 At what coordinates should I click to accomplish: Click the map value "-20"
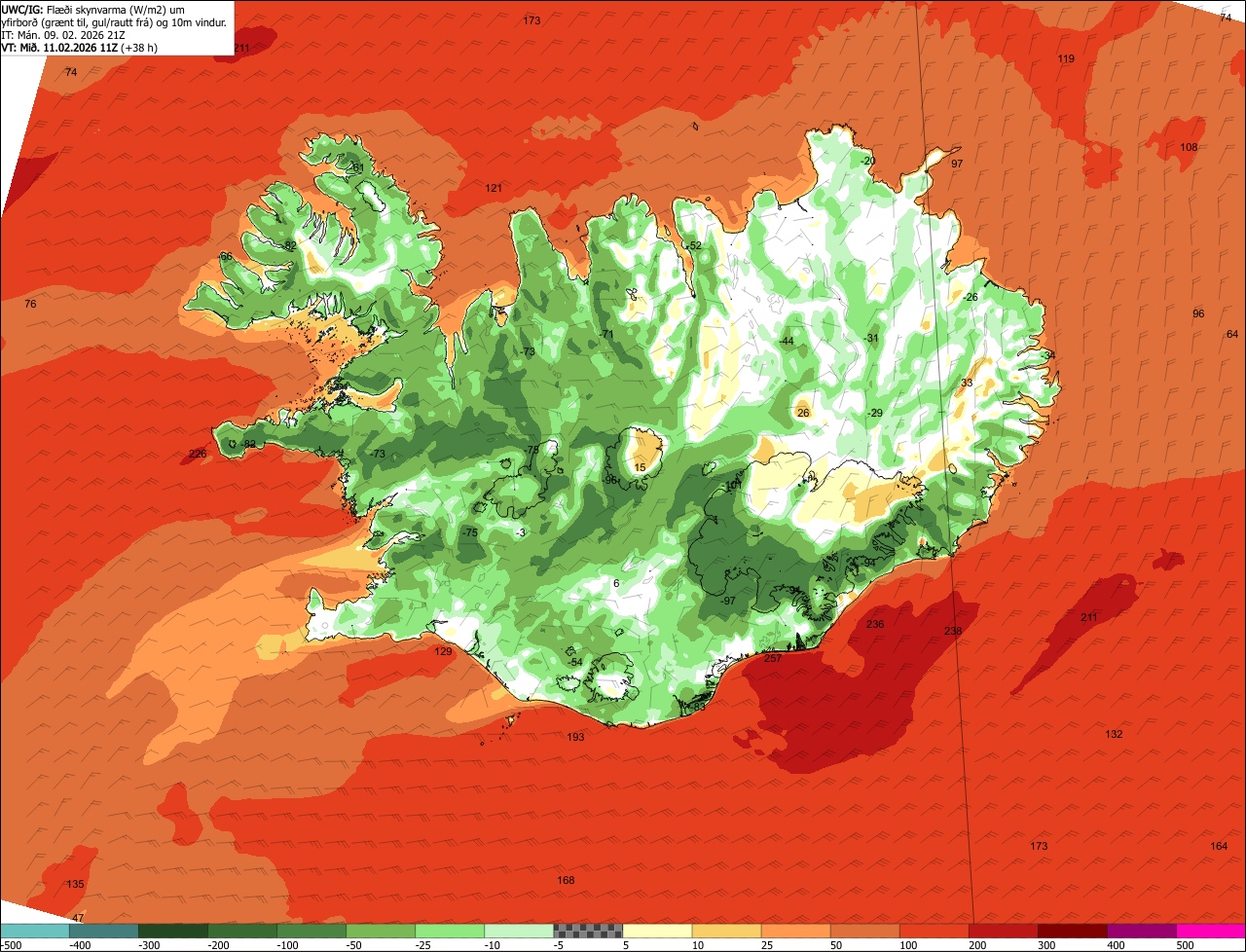tap(867, 161)
